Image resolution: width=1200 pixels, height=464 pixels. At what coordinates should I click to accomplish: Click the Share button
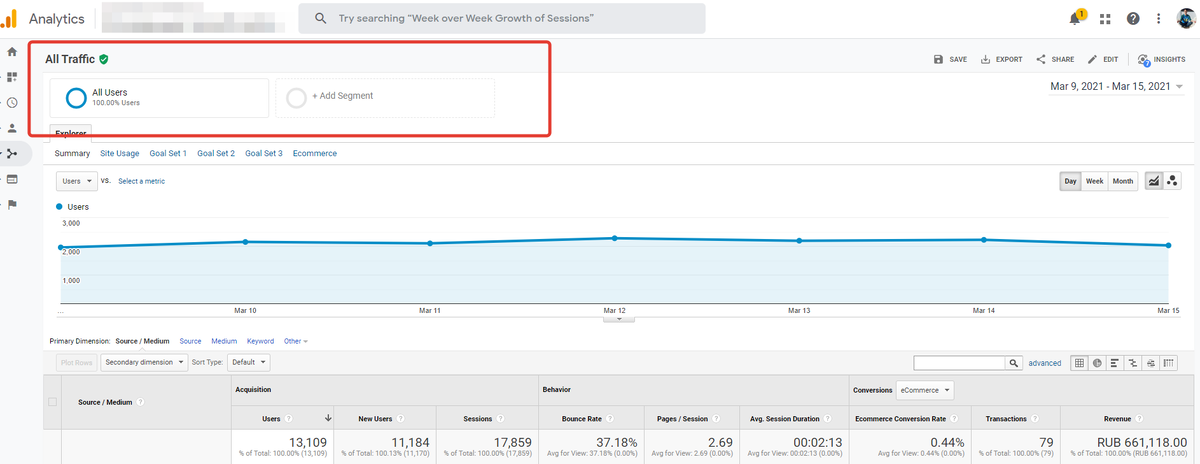[x=1055, y=60]
